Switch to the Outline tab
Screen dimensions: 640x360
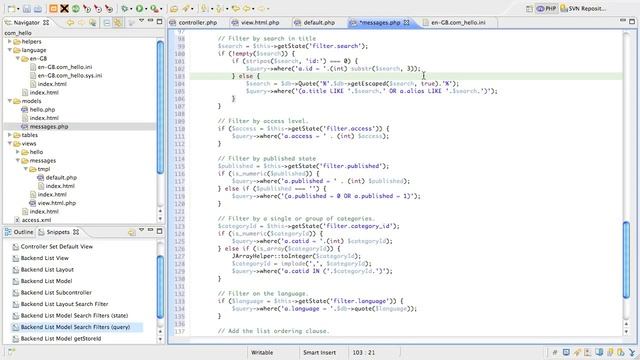(x=19, y=232)
